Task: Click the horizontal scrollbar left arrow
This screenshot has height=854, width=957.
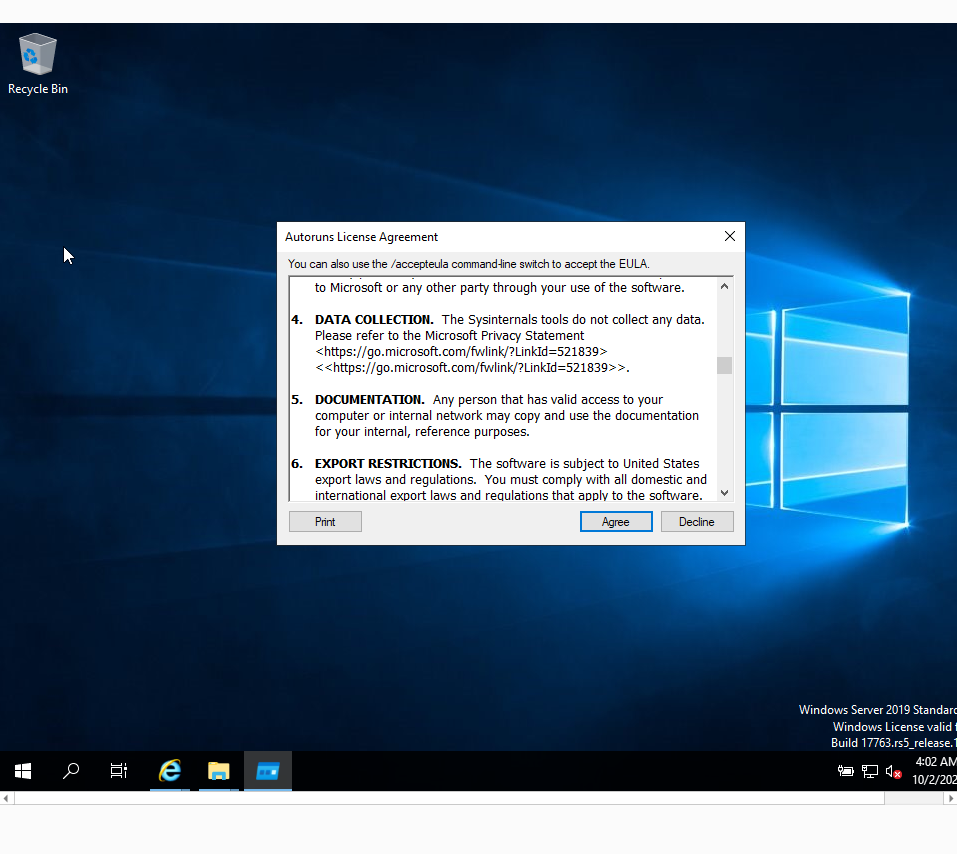Action: pyautogui.click(x=6, y=798)
